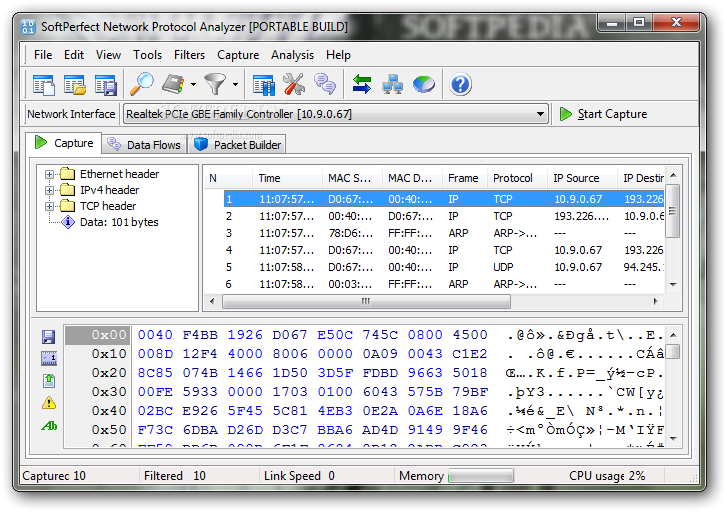The width and height of the screenshot is (727, 512).
Task: Click the column layout toolbar icon
Action: click(263, 85)
